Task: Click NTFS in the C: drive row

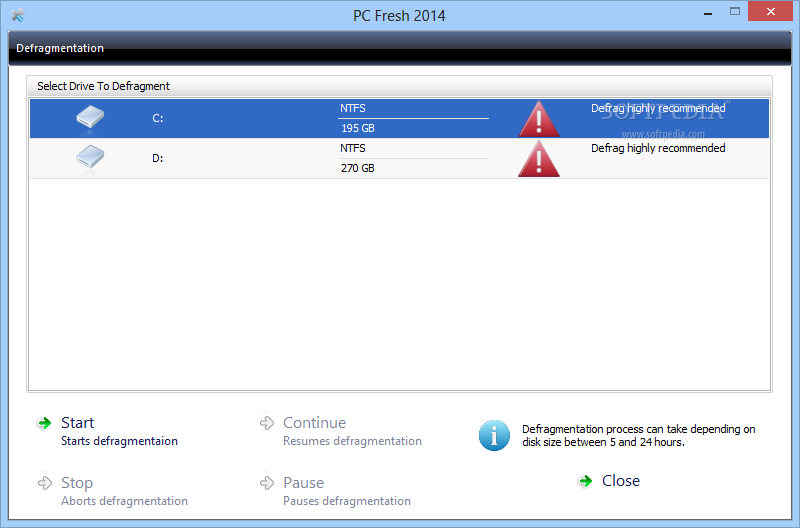Action: coord(353,108)
